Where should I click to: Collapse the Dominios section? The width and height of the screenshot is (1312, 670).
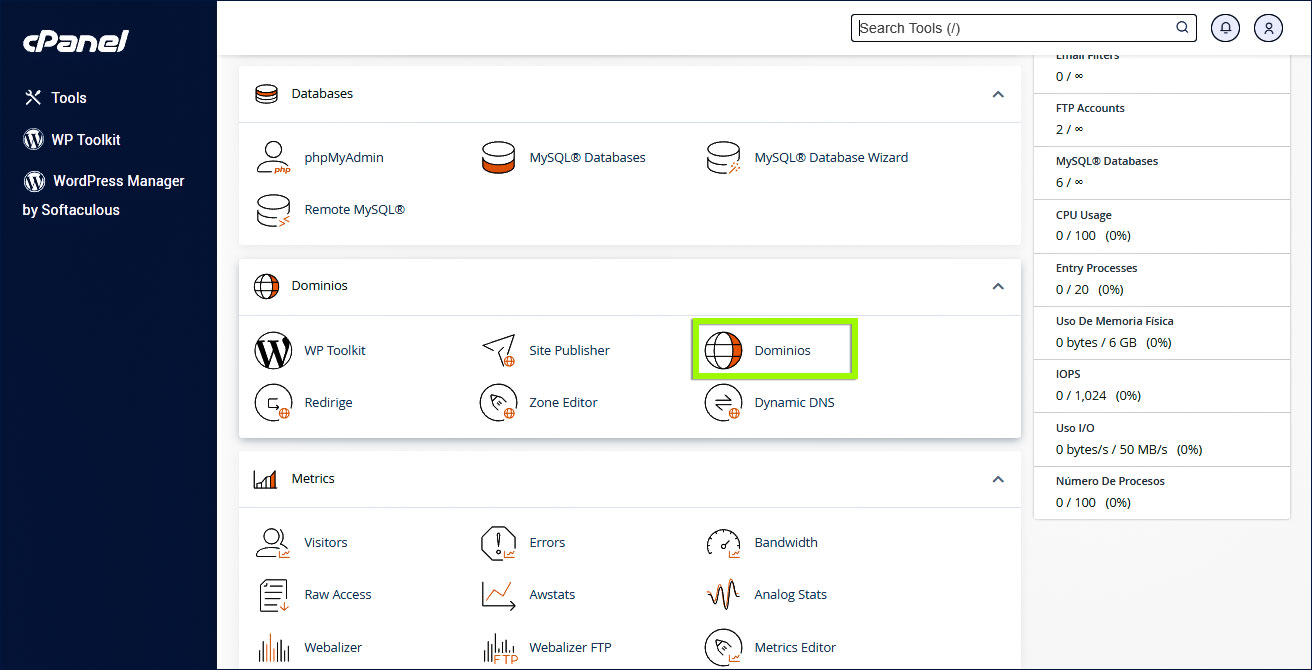[x=997, y=286]
